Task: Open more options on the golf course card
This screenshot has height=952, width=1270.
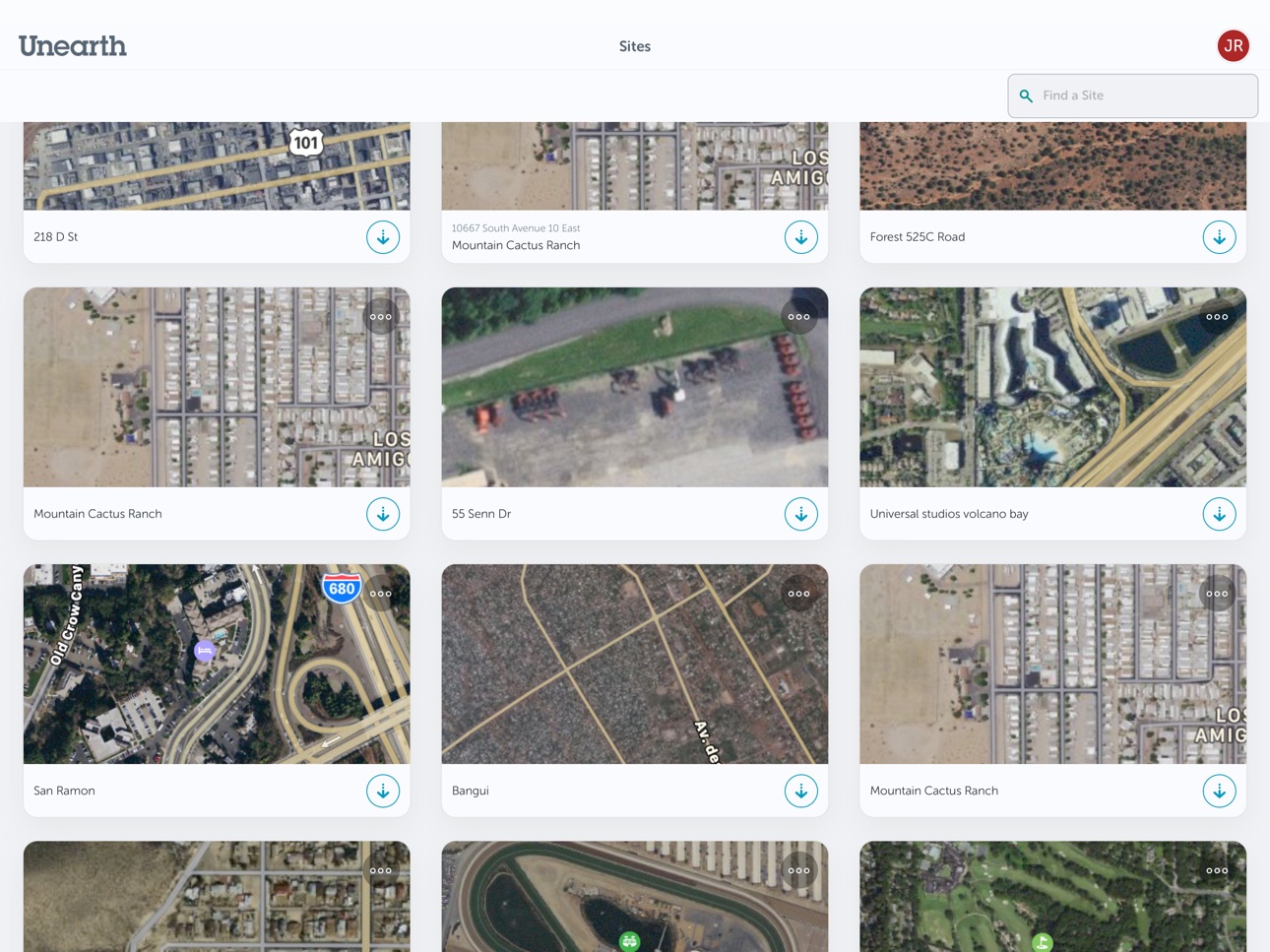Action: [1217, 870]
